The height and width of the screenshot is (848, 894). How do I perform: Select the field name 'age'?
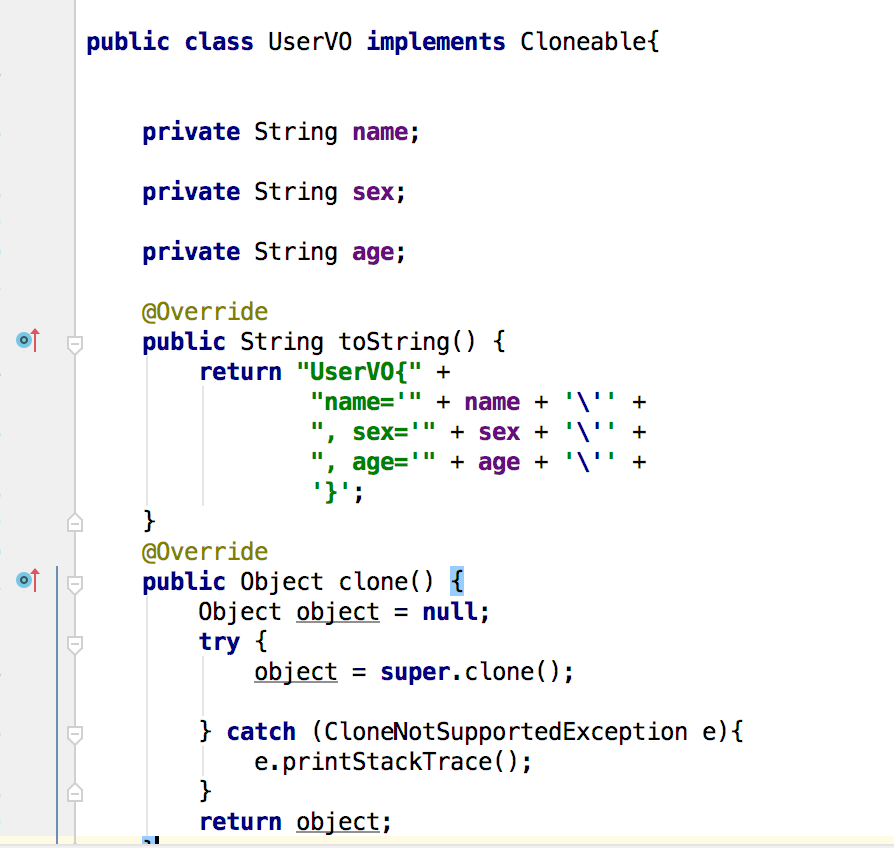(x=372, y=251)
